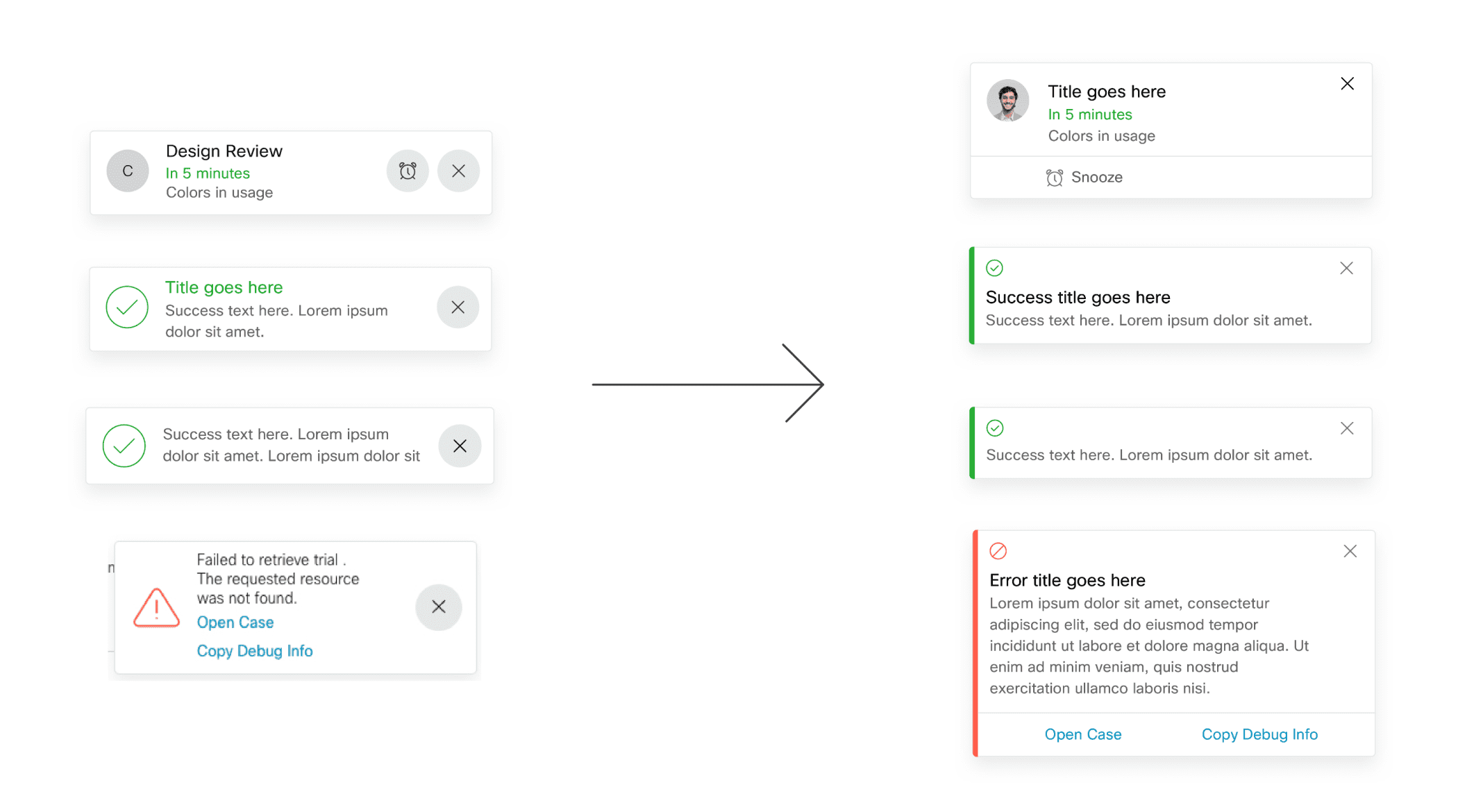Dismiss the untitled success toast on the left
This screenshot has width=1458, height=812.
[460, 446]
